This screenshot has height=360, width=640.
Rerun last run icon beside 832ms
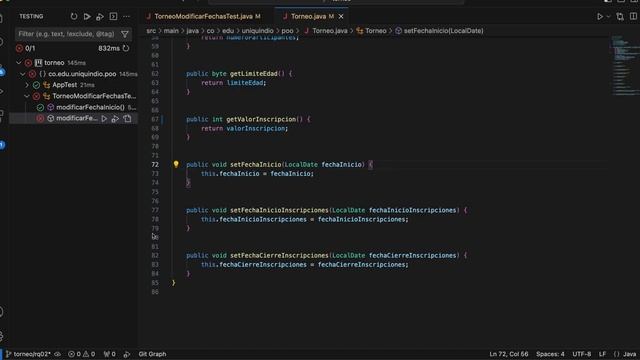click(126, 48)
